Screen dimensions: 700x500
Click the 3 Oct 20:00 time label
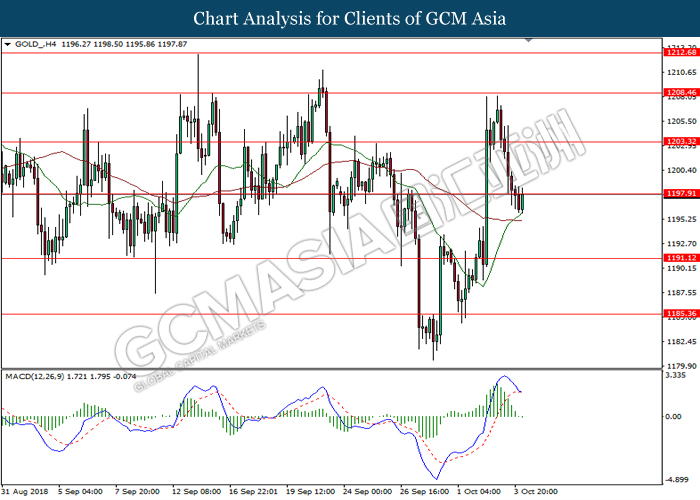(536, 492)
